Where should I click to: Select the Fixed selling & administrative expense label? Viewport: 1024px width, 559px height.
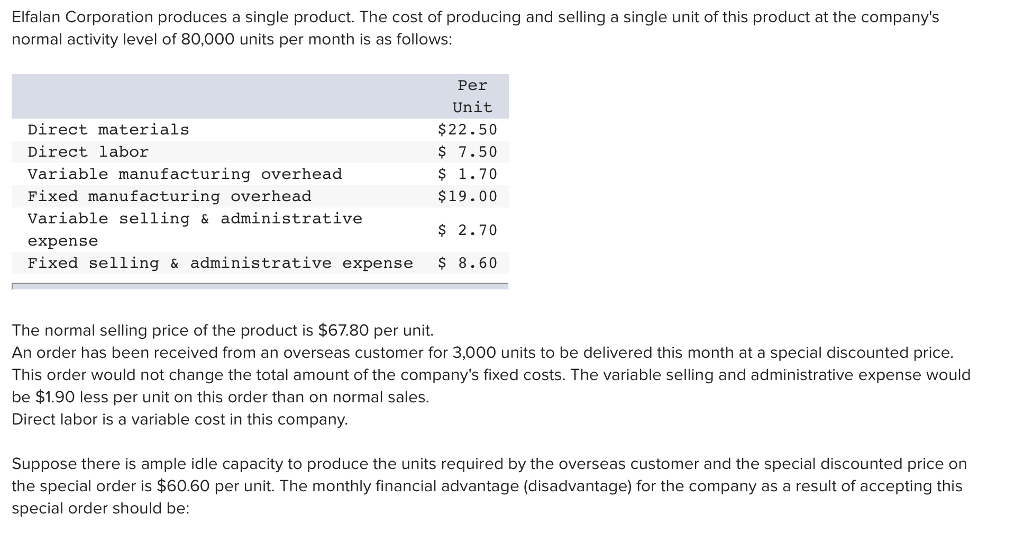220,263
